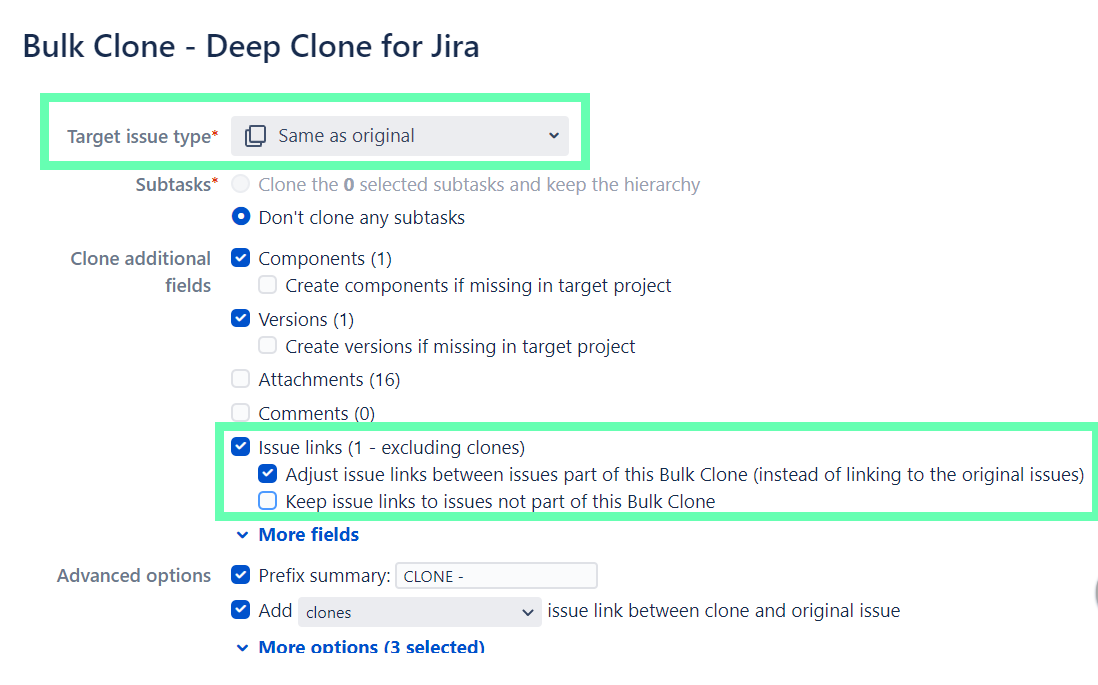Uncheck Components (1)

click(239, 257)
